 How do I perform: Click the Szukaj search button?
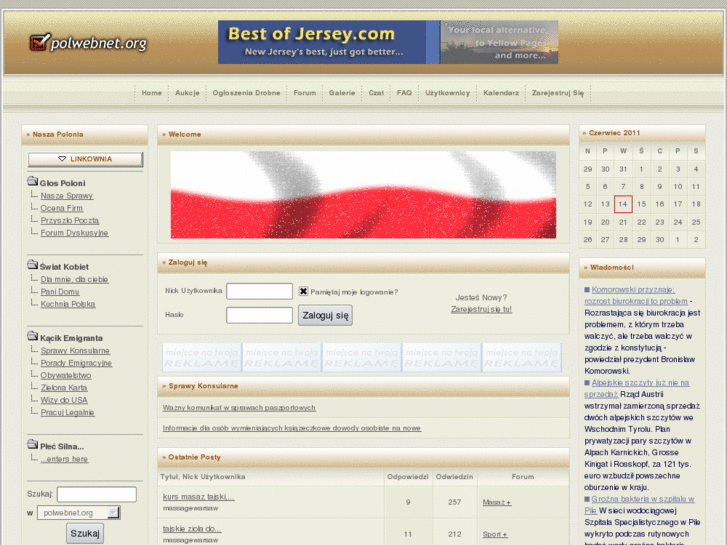pyautogui.click(x=85, y=533)
